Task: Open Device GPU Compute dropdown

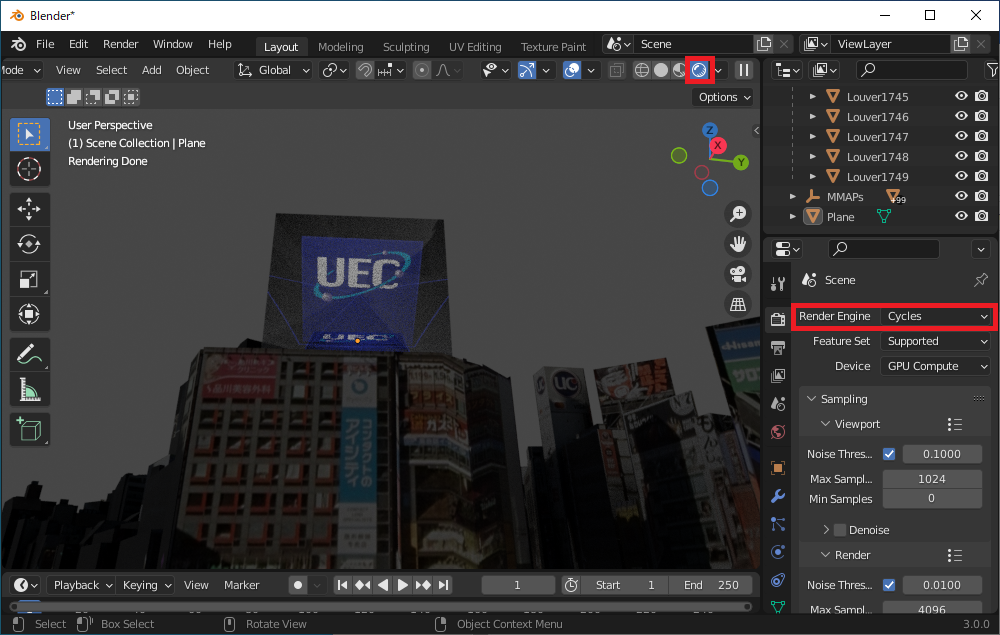Action: tap(936, 366)
